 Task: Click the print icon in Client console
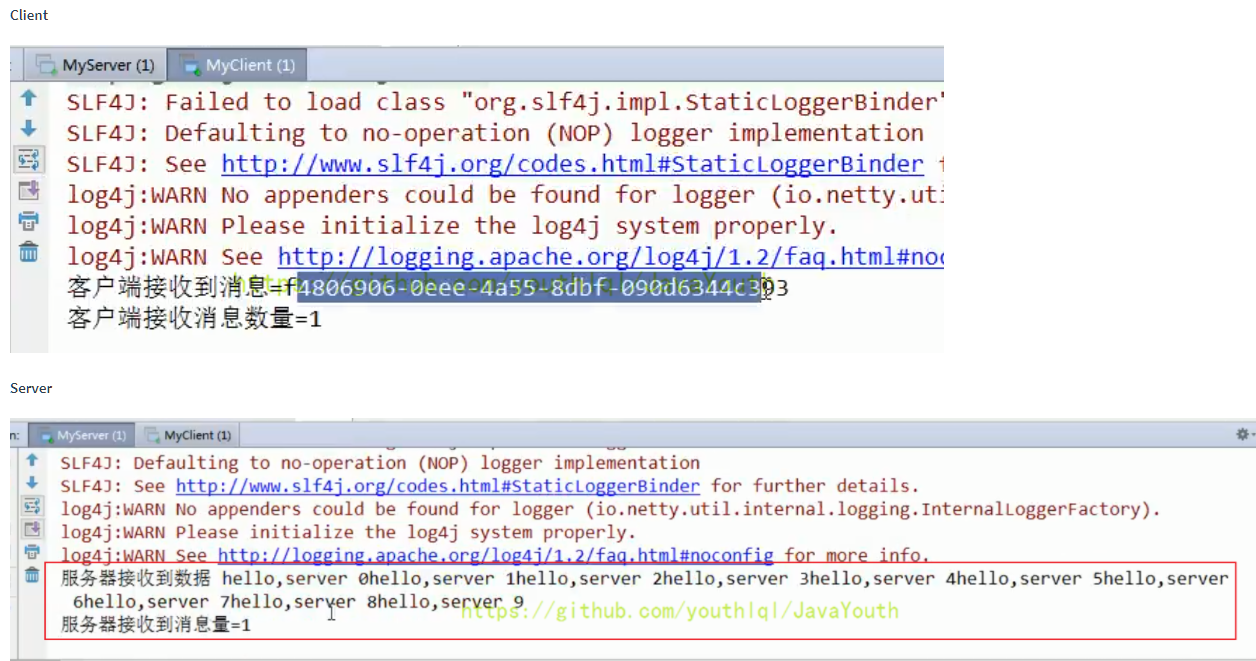(28, 221)
